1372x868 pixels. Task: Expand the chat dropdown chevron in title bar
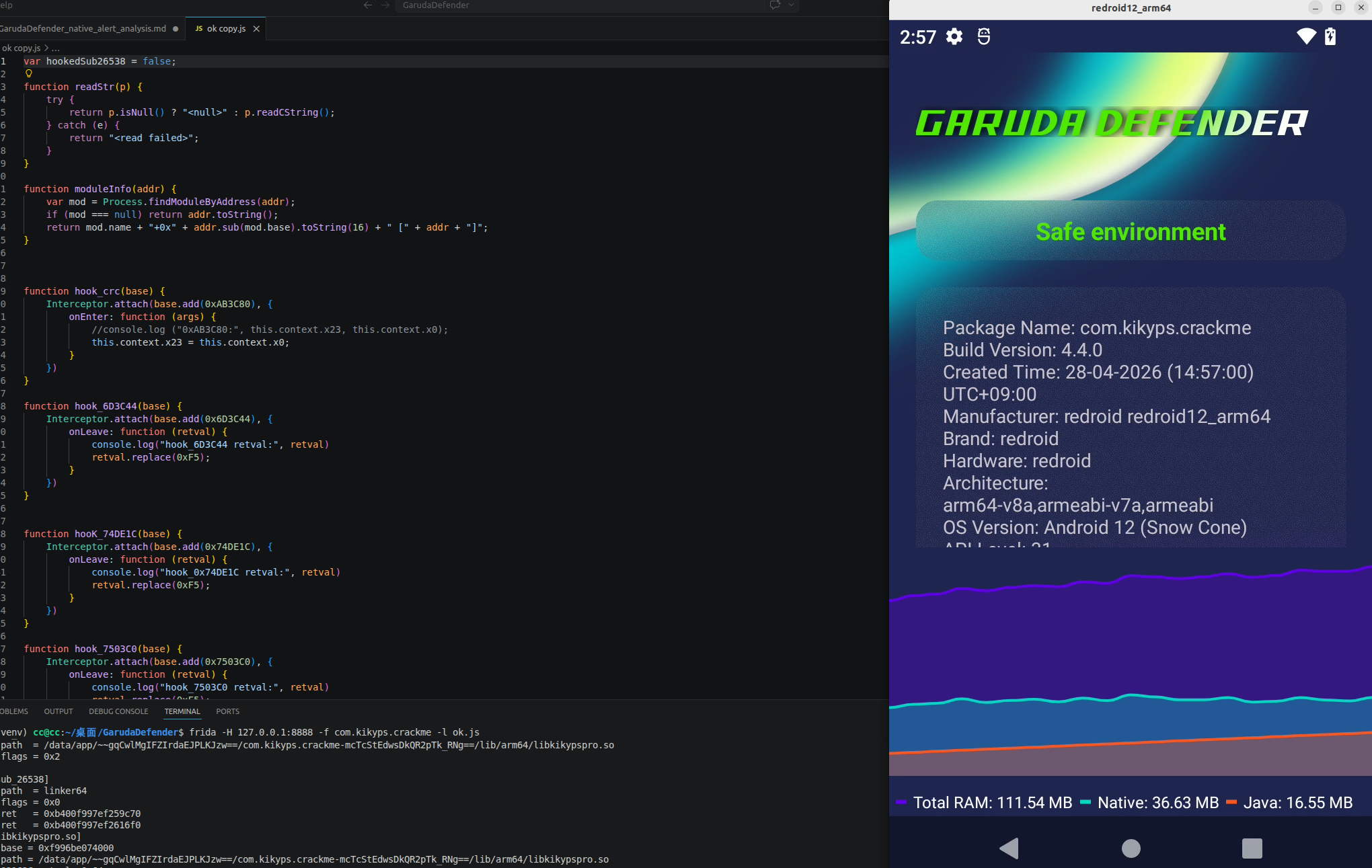click(x=792, y=5)
